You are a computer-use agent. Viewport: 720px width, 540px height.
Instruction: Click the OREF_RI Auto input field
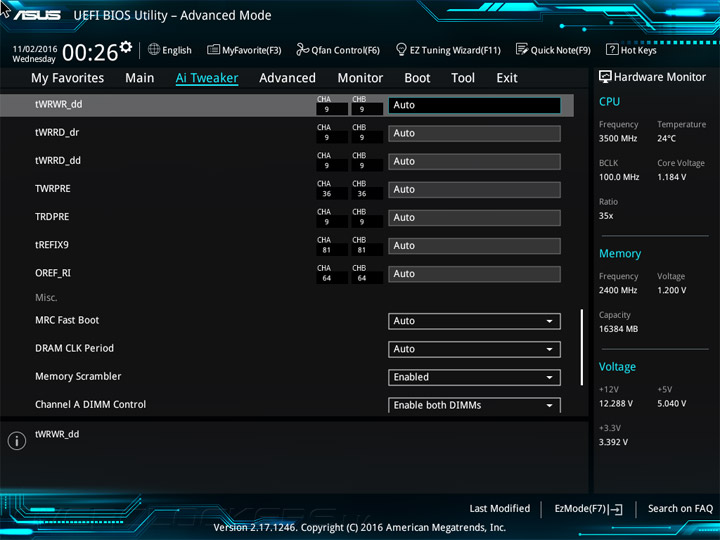(474, 274)
